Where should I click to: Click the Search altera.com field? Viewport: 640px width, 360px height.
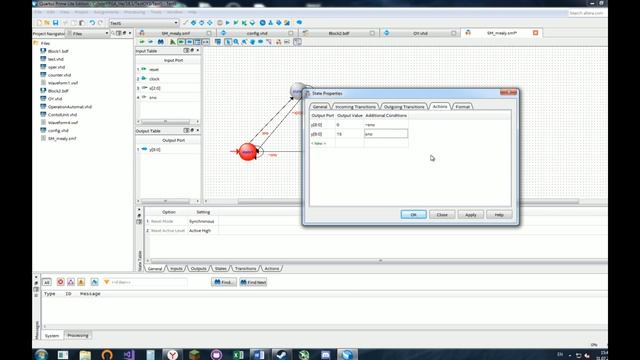click(586, 13)
